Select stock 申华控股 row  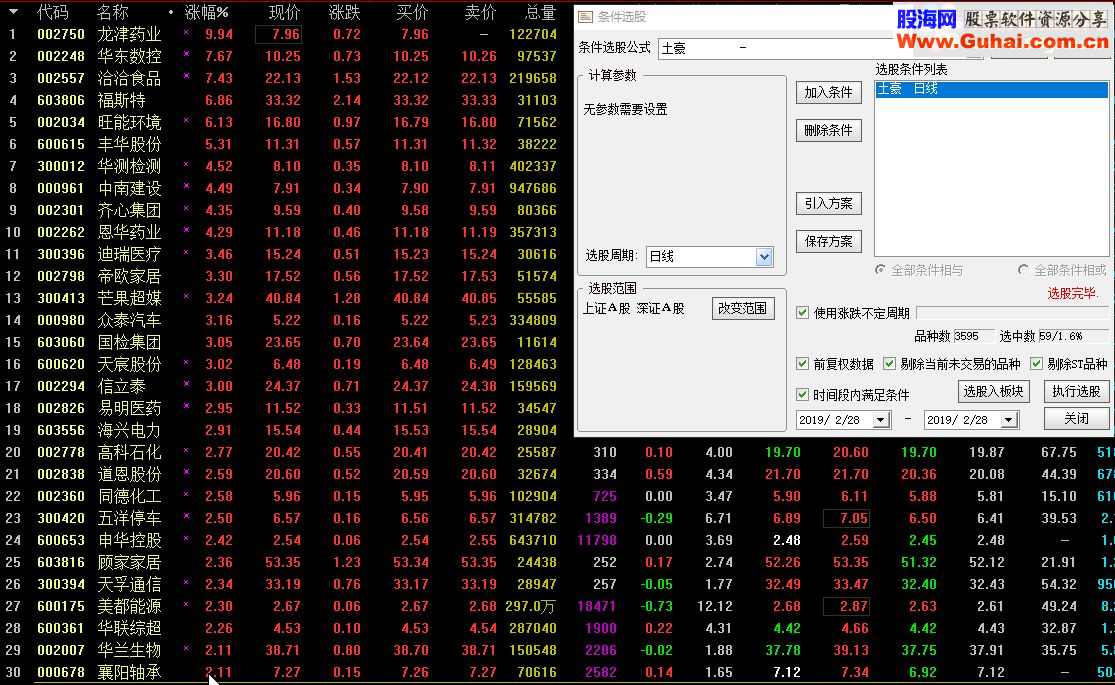pos(558,541)
